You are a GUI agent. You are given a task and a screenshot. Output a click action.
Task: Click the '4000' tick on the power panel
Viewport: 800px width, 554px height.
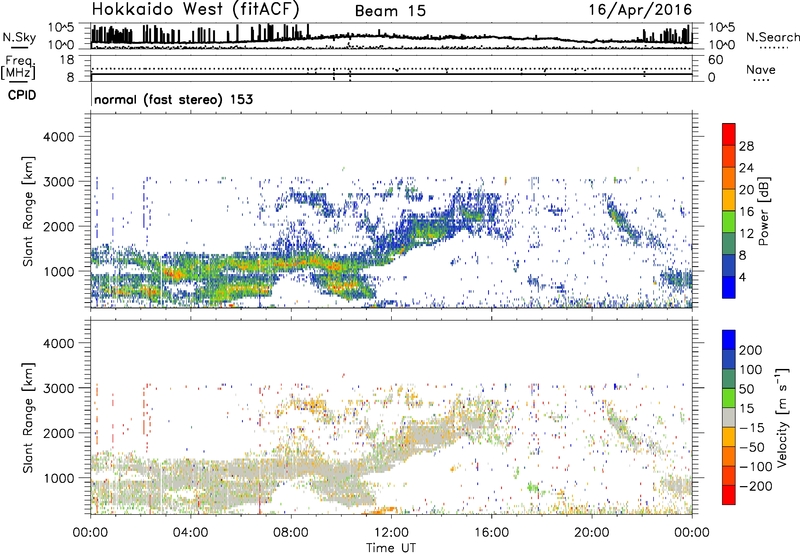pyautogui.click(x=58, y=137)
